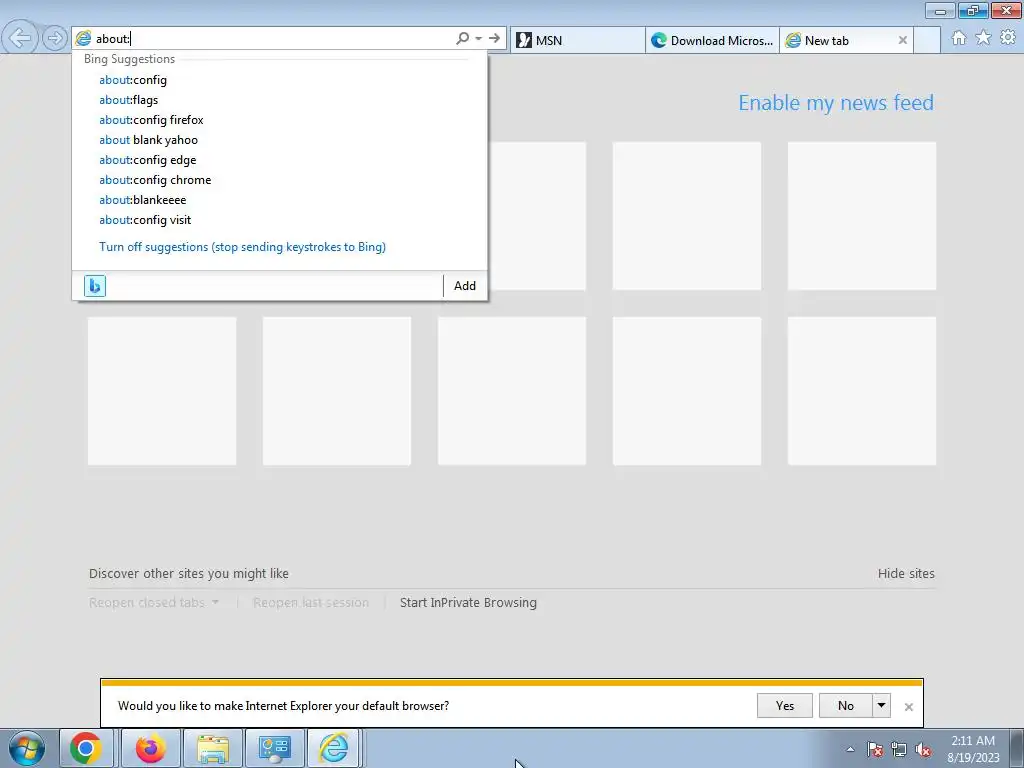1024x768 pixels.
Task: Show hidden system tray icons arrow
Action: tap(850, 749)
